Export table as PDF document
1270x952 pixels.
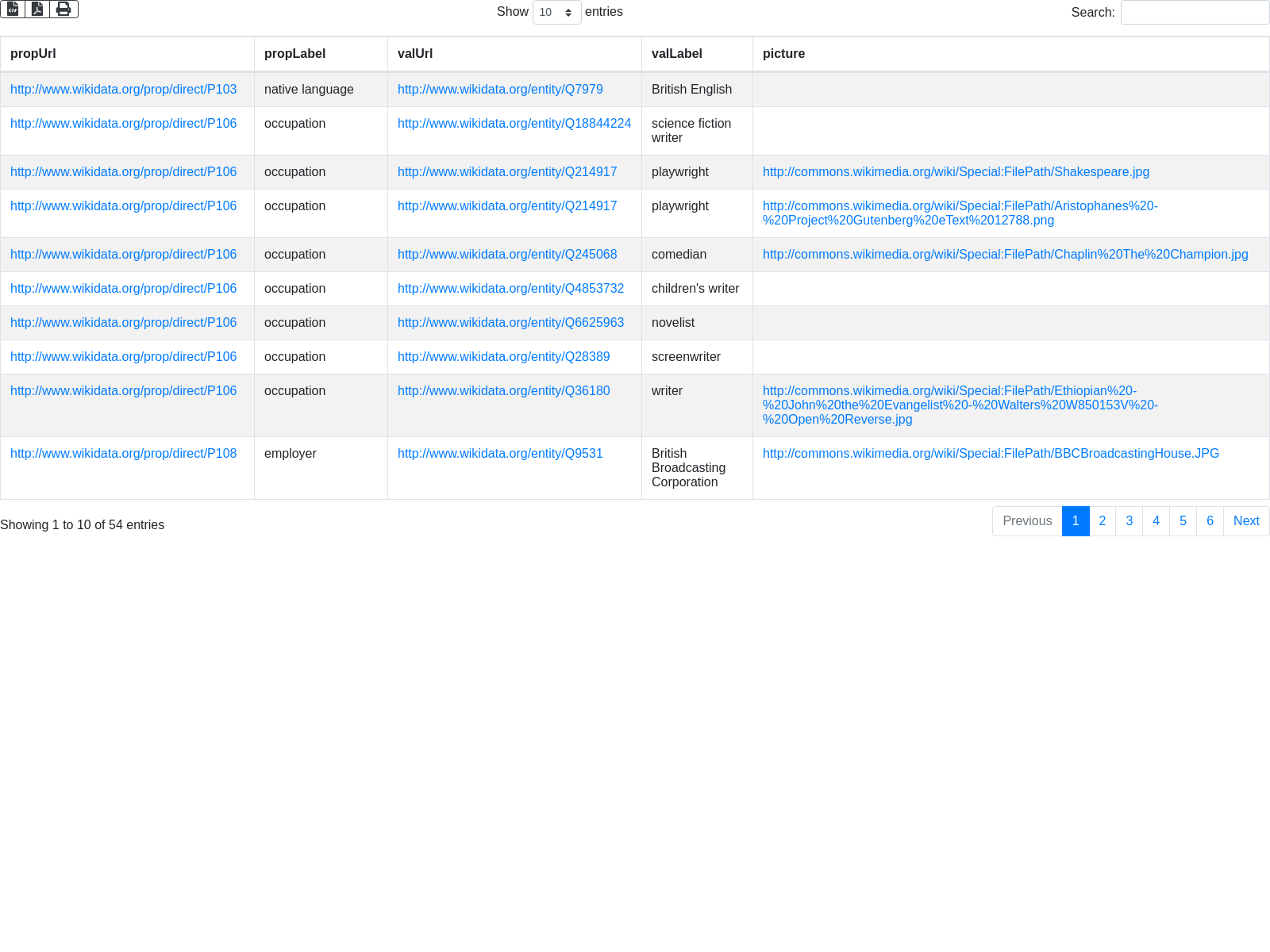(x=37, y=10)
